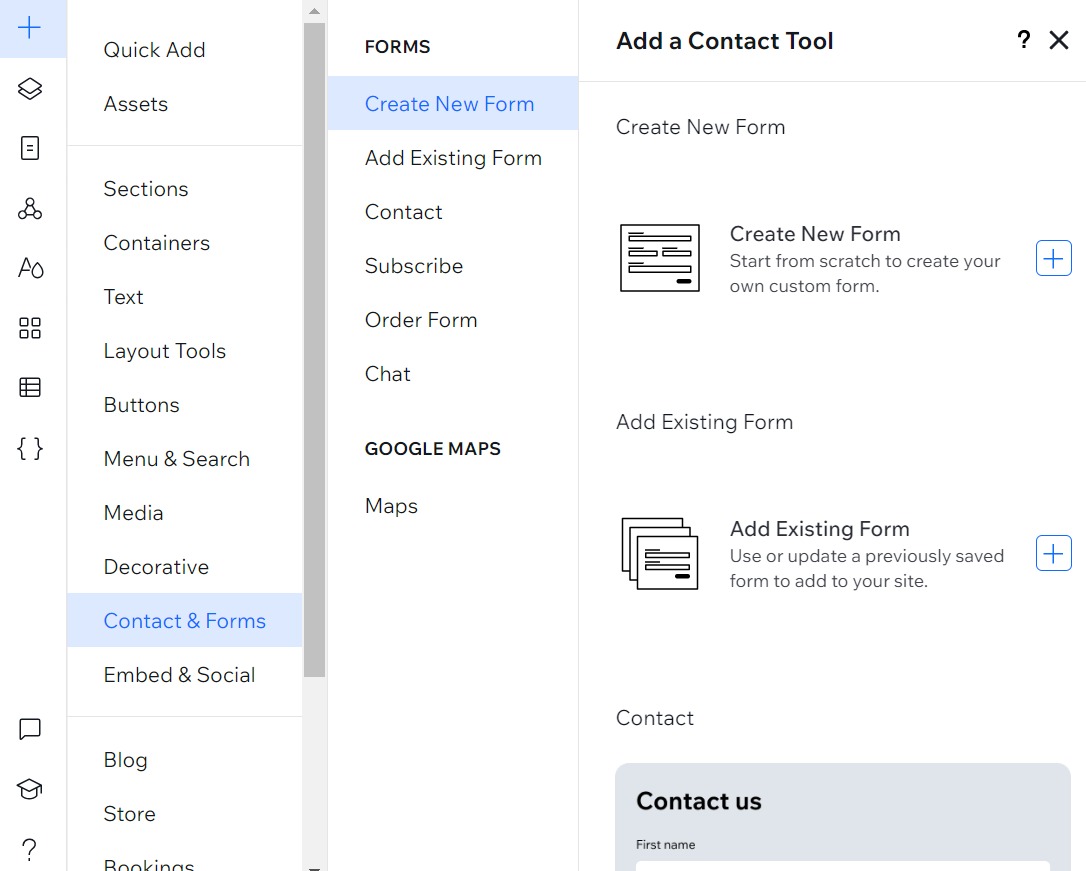Image resolution: width=1086 pixels, height=871 pixels.
Task: Select Subscribe in the Forms list
Action: click(x=413, y=266)
